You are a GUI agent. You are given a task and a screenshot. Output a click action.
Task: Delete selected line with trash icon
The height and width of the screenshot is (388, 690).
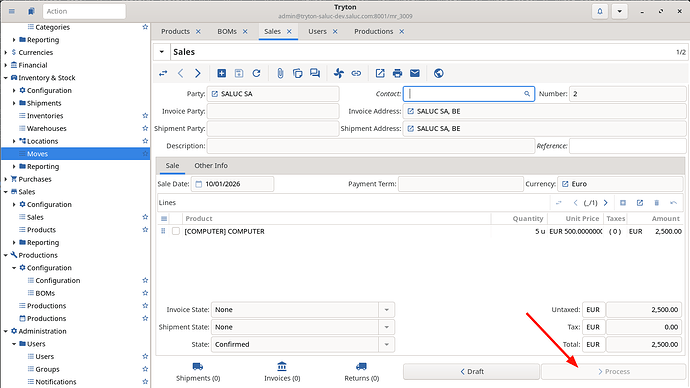coord(657,203)
